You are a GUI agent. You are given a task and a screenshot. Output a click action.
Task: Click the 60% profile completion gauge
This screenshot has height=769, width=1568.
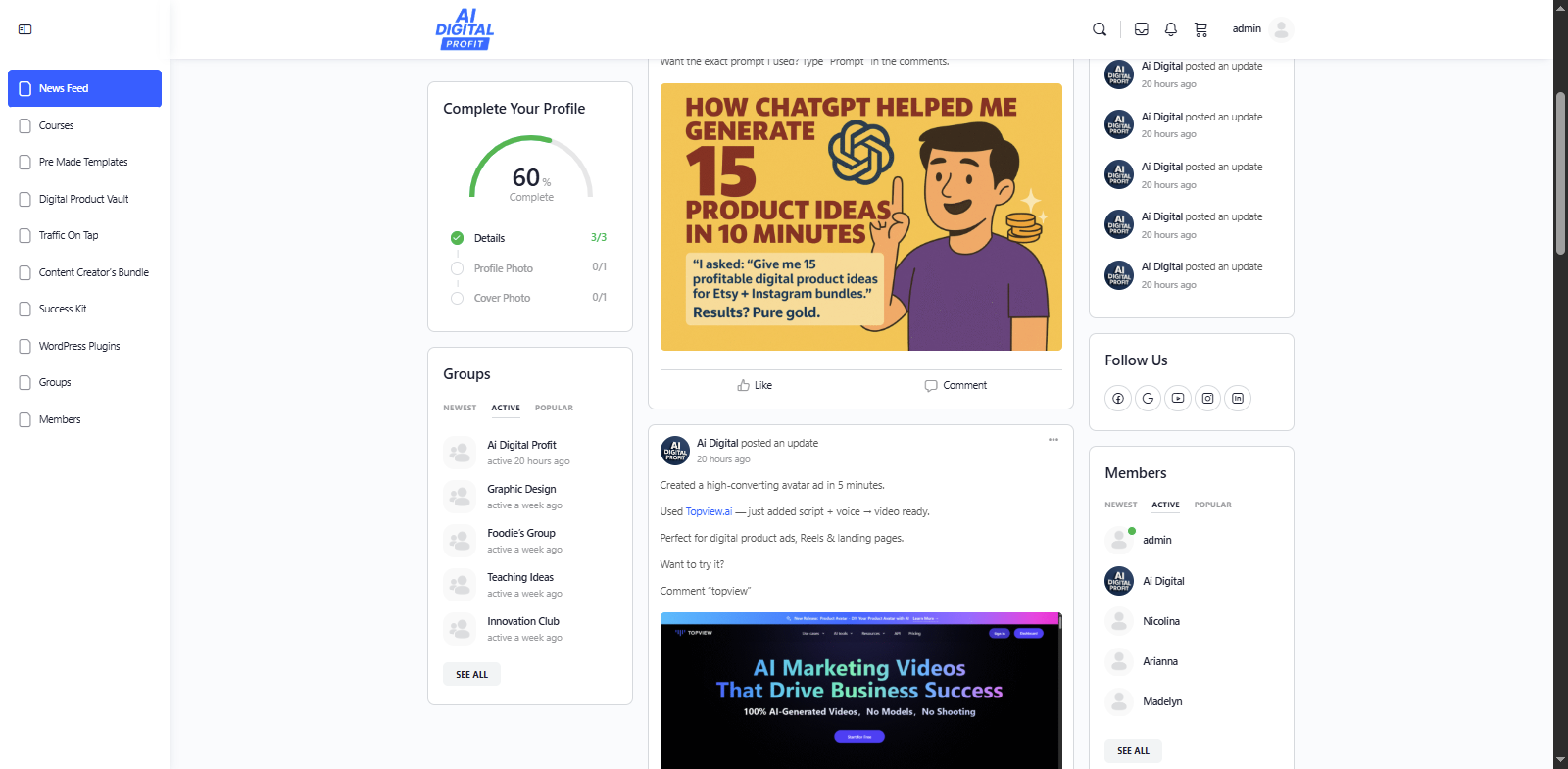click(531, 173)
